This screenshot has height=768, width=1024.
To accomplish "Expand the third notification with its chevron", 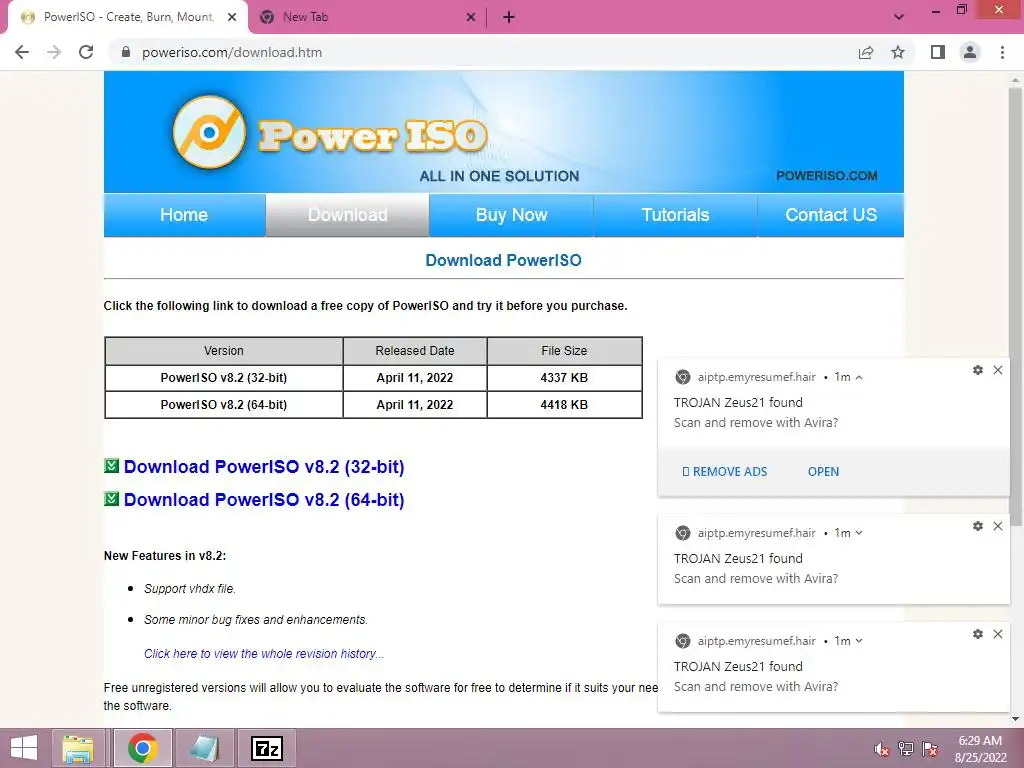I will tap(859, 641).
